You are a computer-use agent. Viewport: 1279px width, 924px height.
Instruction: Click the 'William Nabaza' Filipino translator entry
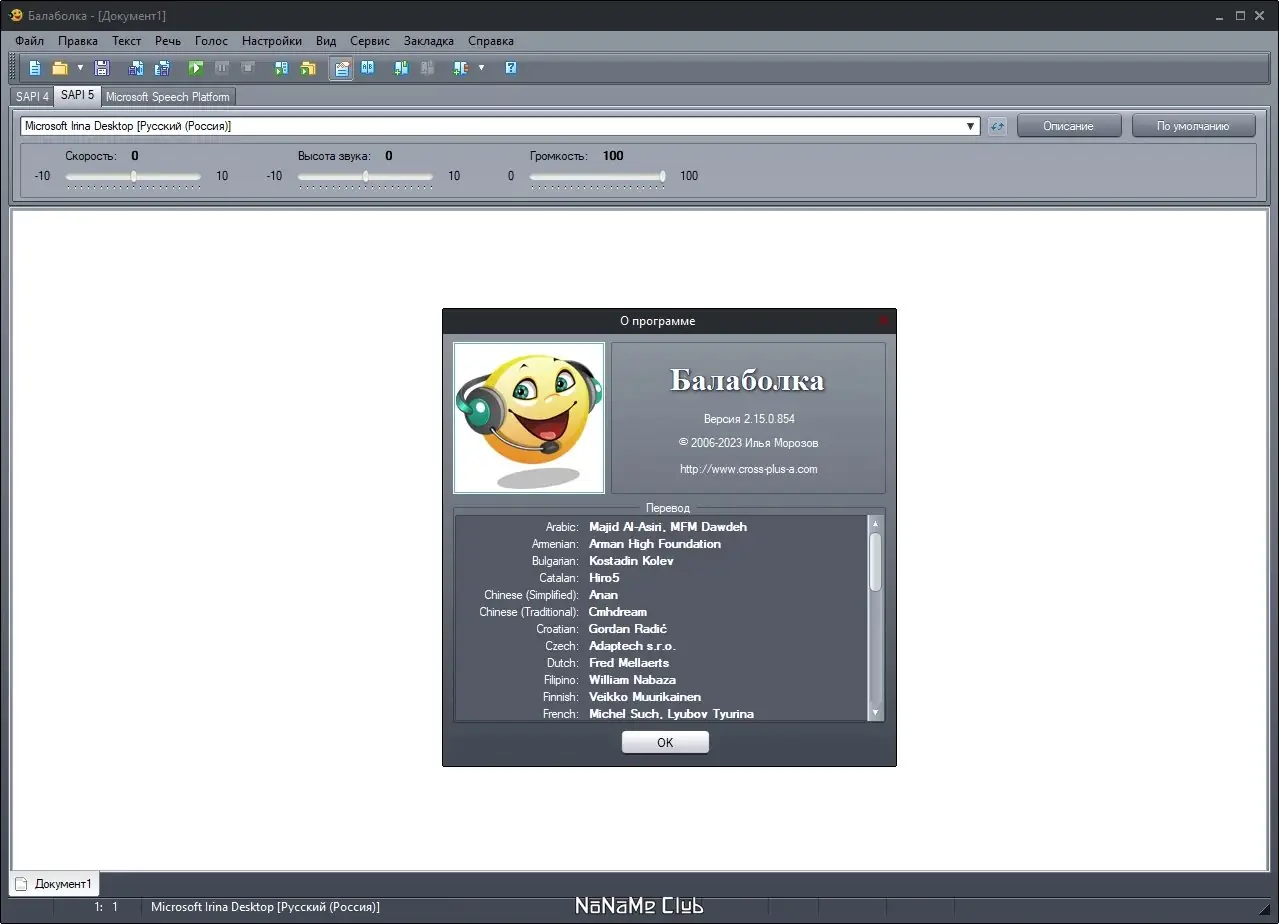pyautogui.click(x=632, y=680)
